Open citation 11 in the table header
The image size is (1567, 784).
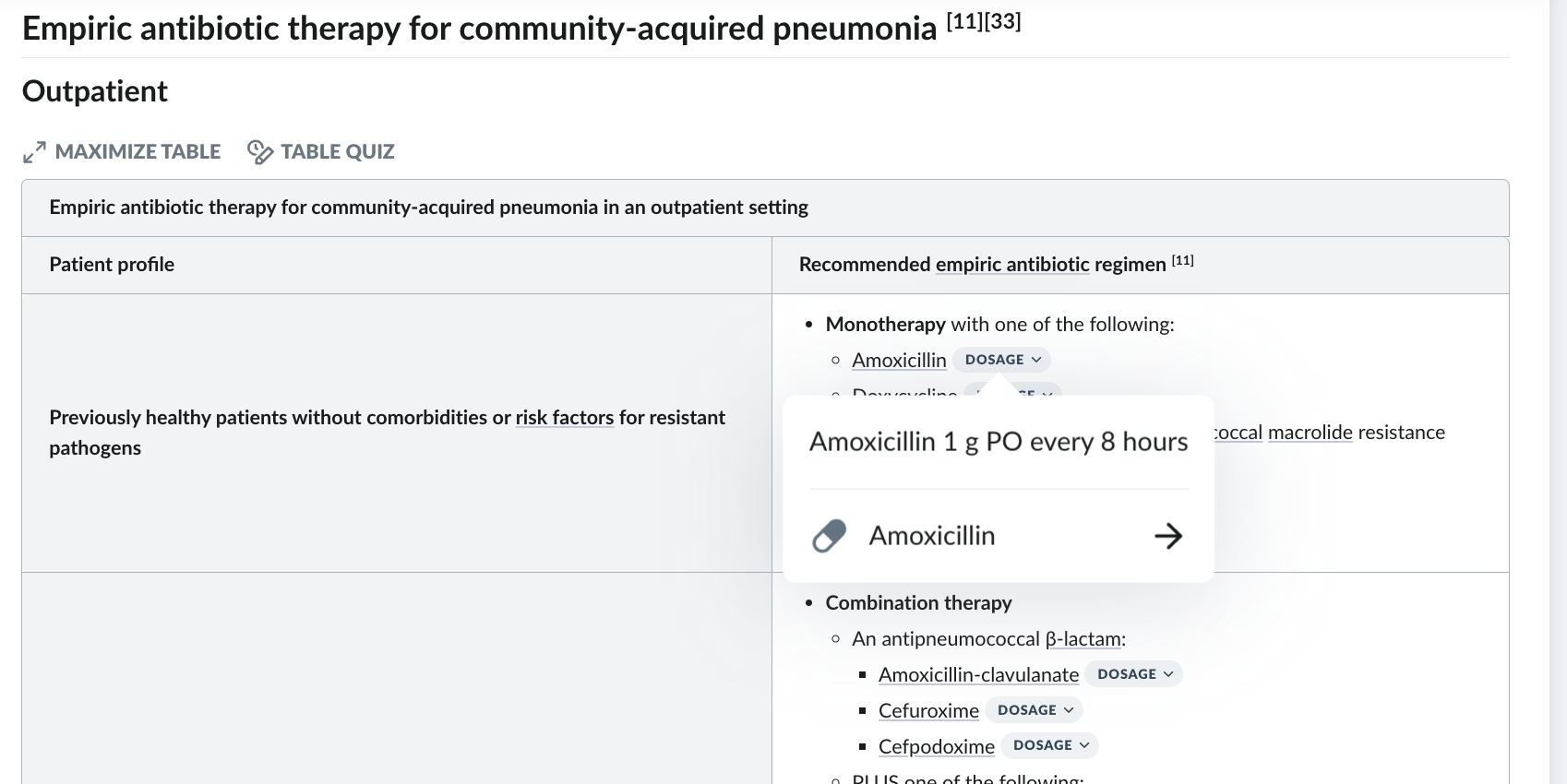click(1183, 261)
